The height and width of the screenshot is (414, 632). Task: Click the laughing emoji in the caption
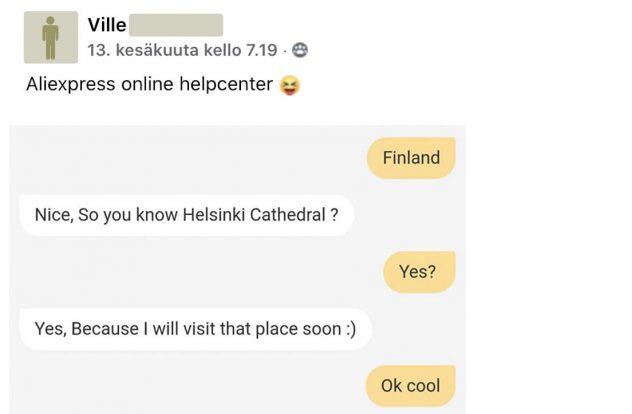click(290, 85)
